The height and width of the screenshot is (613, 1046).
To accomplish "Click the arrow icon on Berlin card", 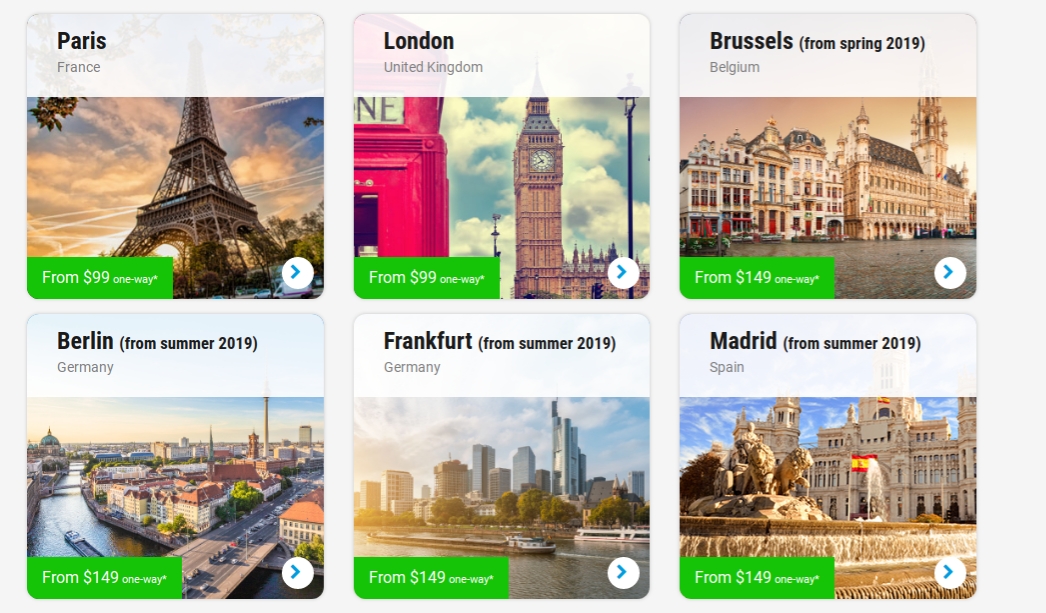I will click(297, 573).
